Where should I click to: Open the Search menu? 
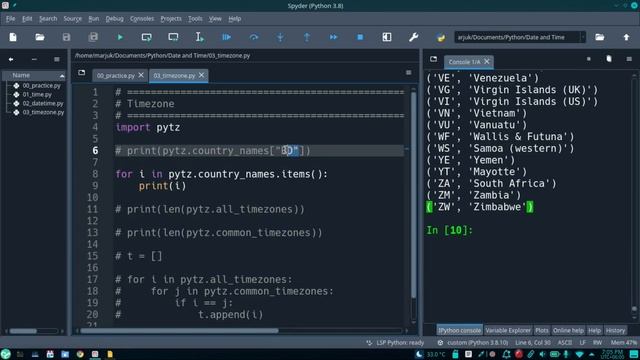pyautogui.click(x=48, y=19)
